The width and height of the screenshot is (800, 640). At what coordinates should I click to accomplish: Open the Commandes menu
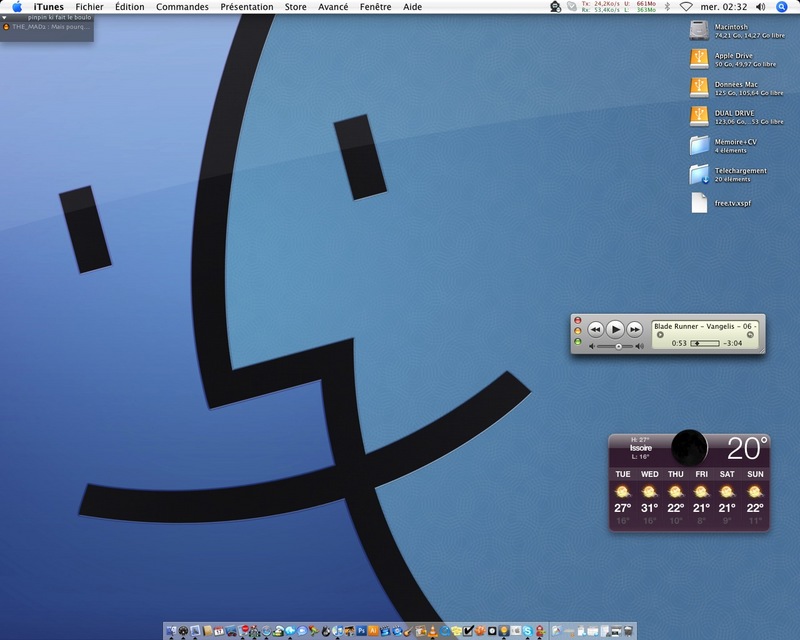click(x=182, y=7)
